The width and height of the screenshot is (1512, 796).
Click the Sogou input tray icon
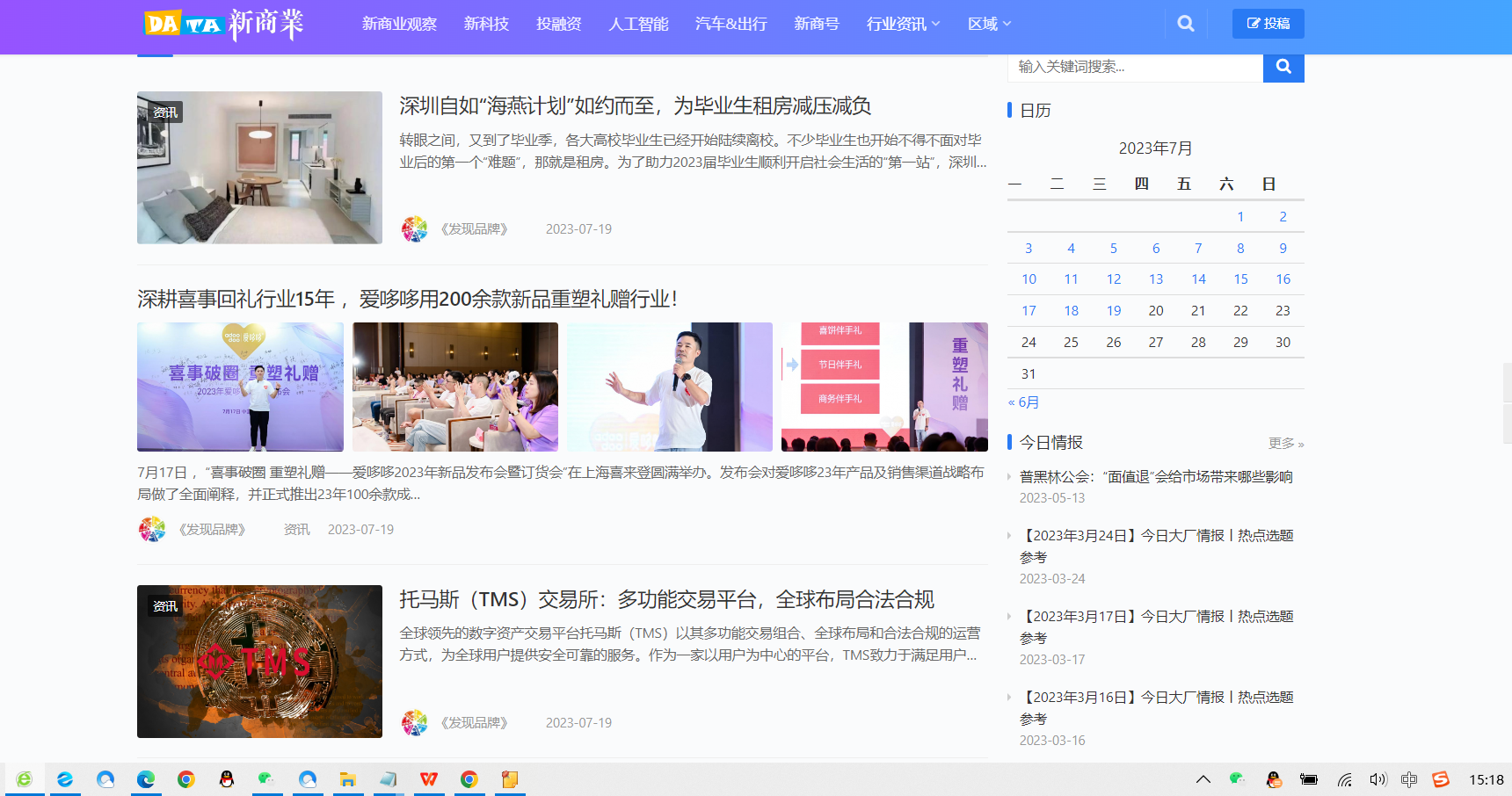(x=1440, y=779)
